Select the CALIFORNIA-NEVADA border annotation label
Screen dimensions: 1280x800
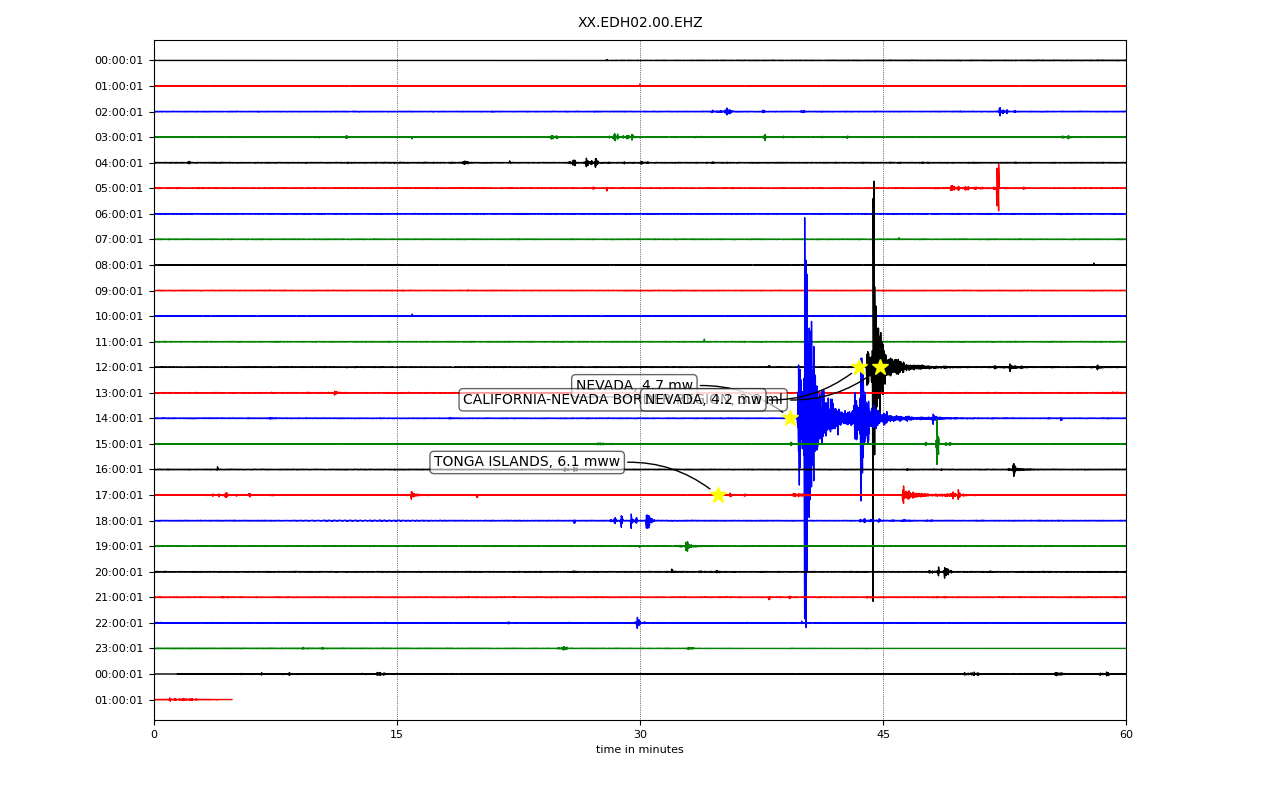[550, 400]
